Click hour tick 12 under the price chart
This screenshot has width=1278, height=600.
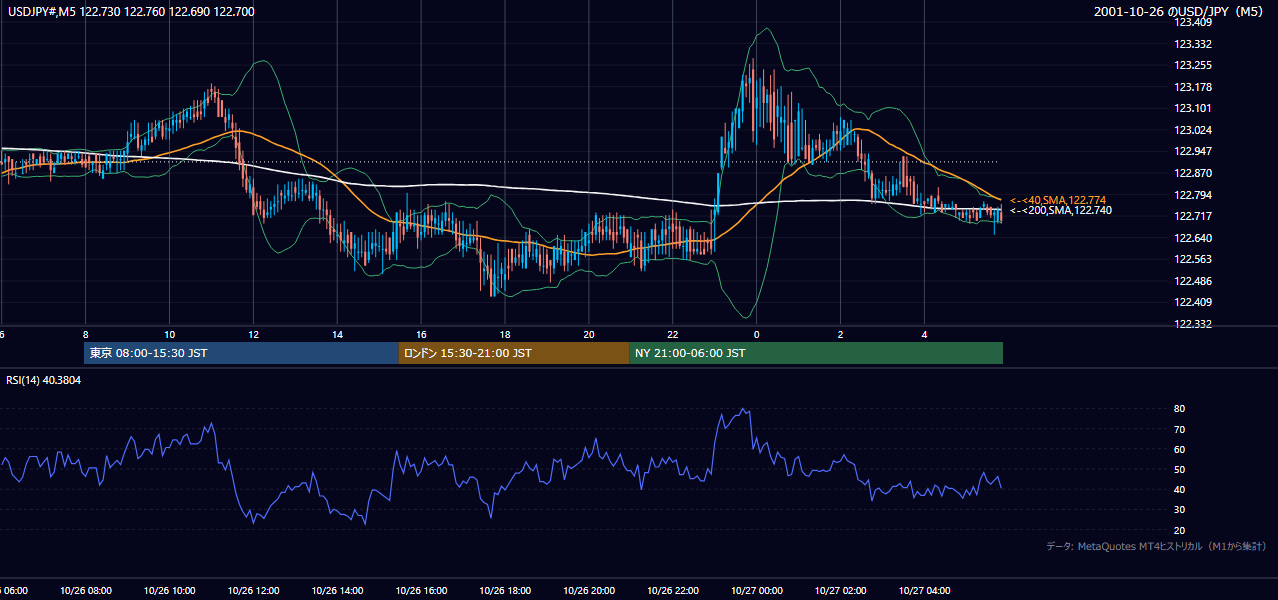tap(254, 335)
